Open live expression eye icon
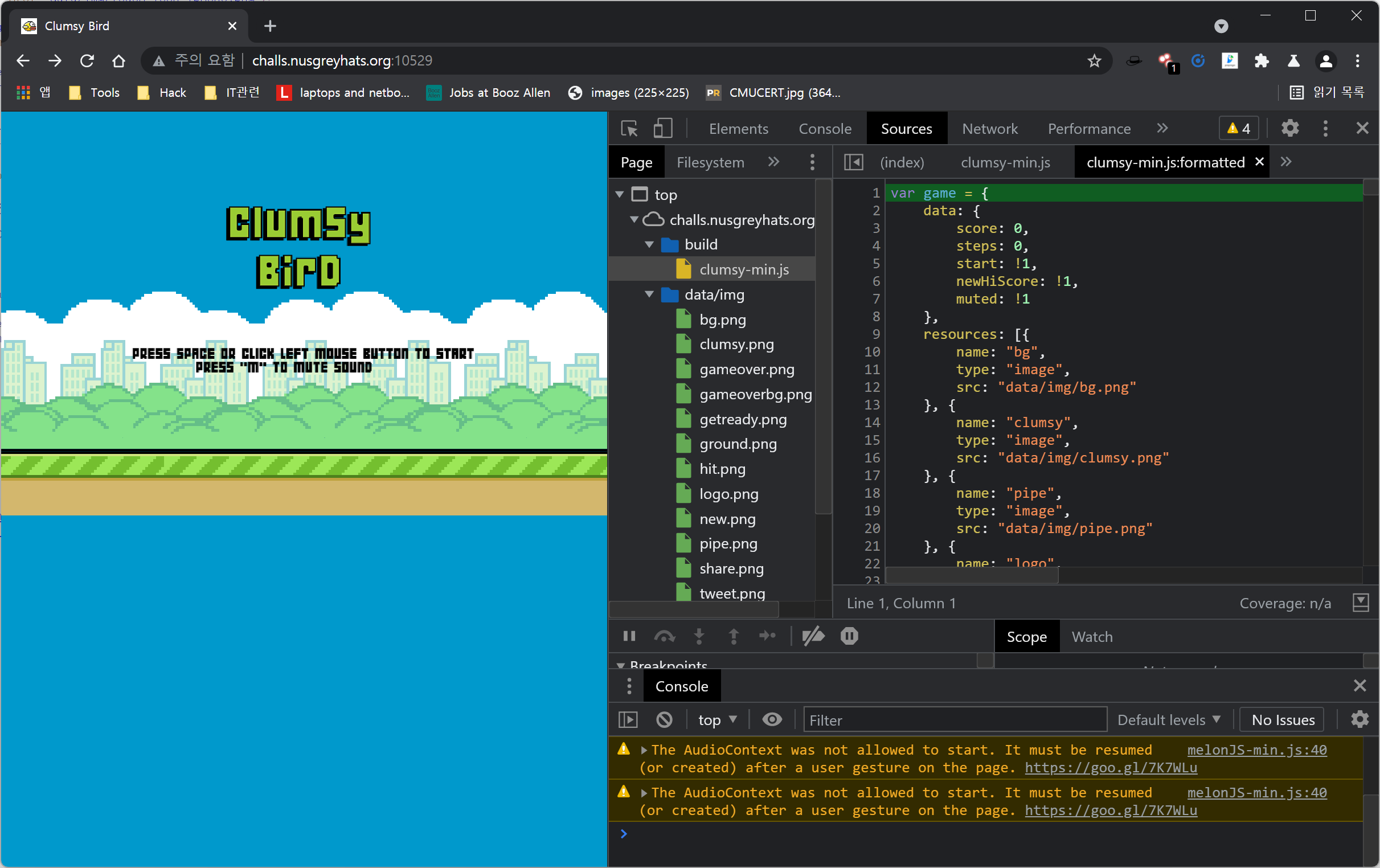This screenshot has width=1380, height=868. click(771, 719)
